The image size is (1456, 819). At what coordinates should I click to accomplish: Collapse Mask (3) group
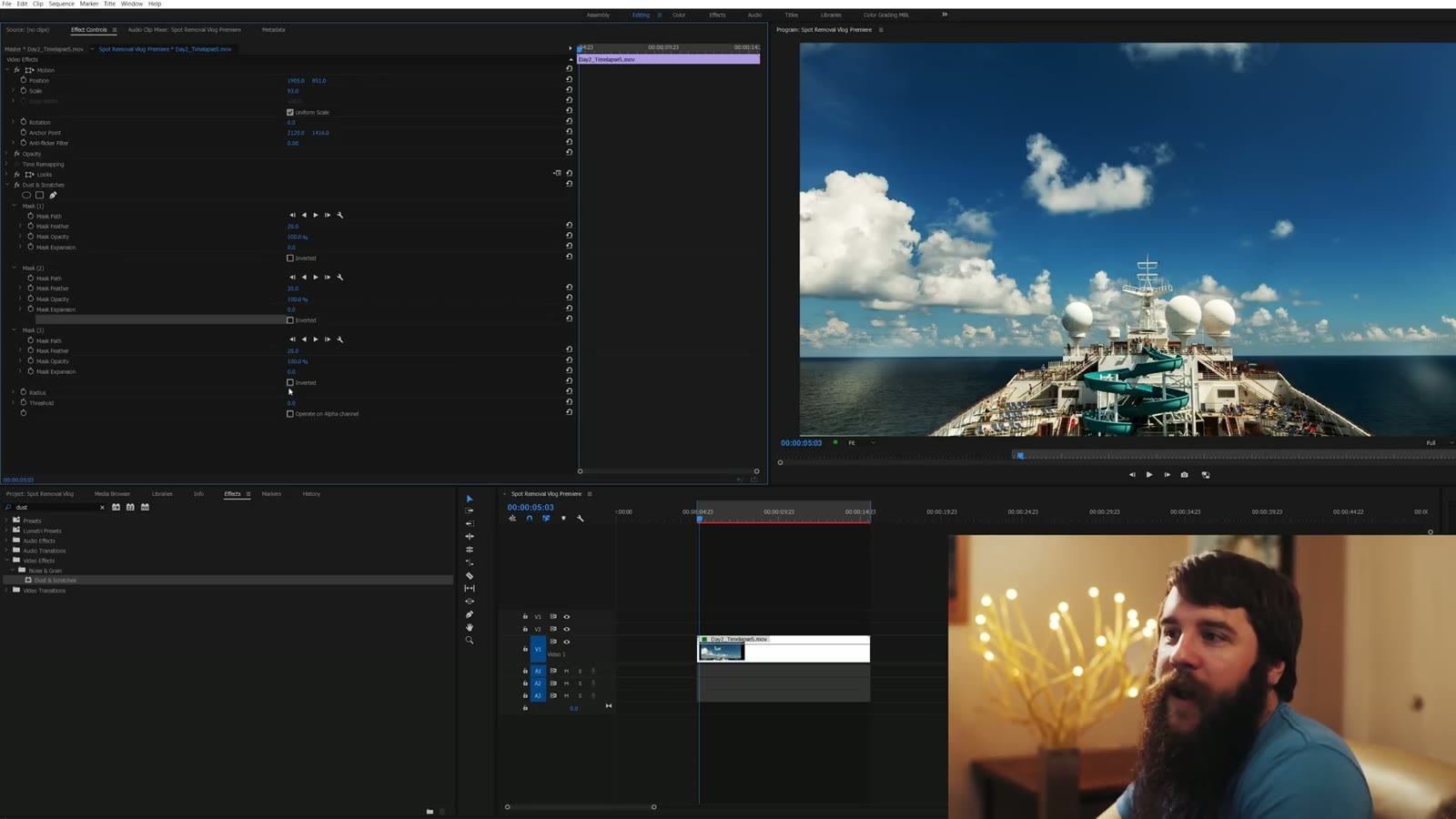coord(15,329)
